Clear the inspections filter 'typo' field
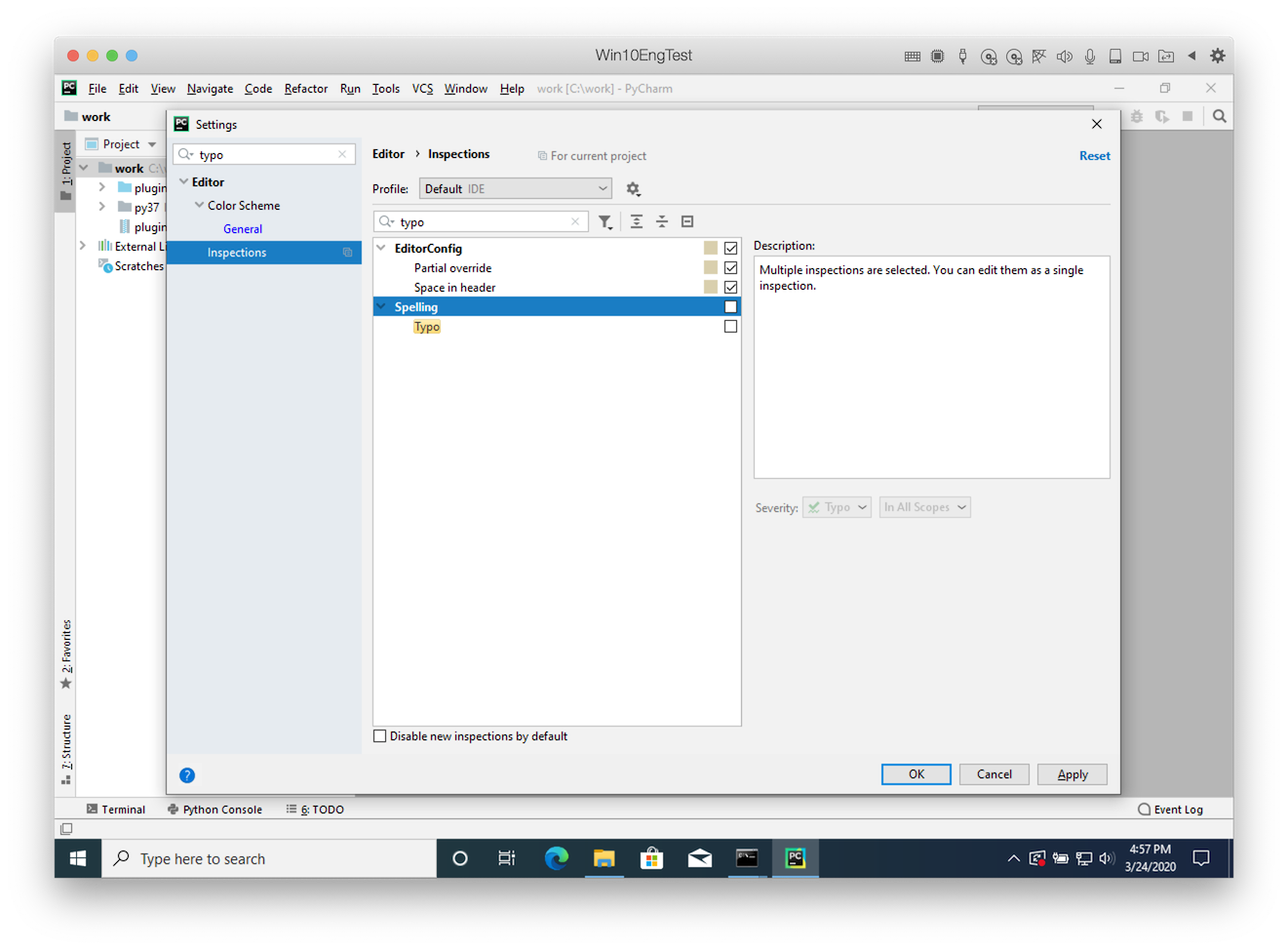This screenshot has width=1288, height=950. 575,221
